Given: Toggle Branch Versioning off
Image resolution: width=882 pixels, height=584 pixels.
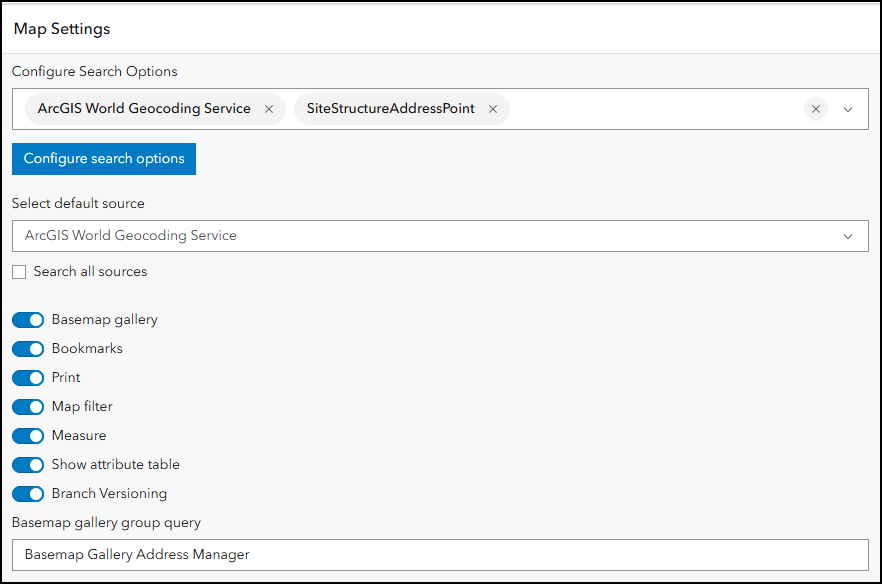Looking at the screenshot, I should (28, 494).
